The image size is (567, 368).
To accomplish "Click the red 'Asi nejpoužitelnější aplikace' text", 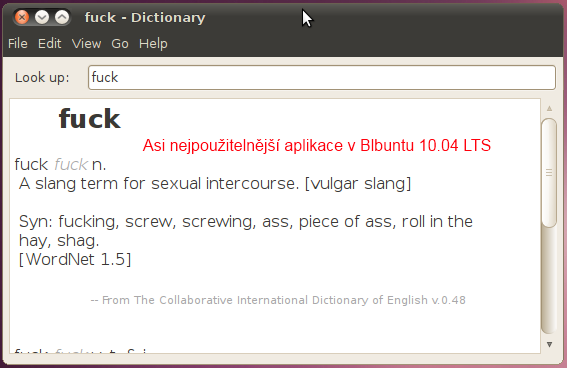I will (317, 145).
